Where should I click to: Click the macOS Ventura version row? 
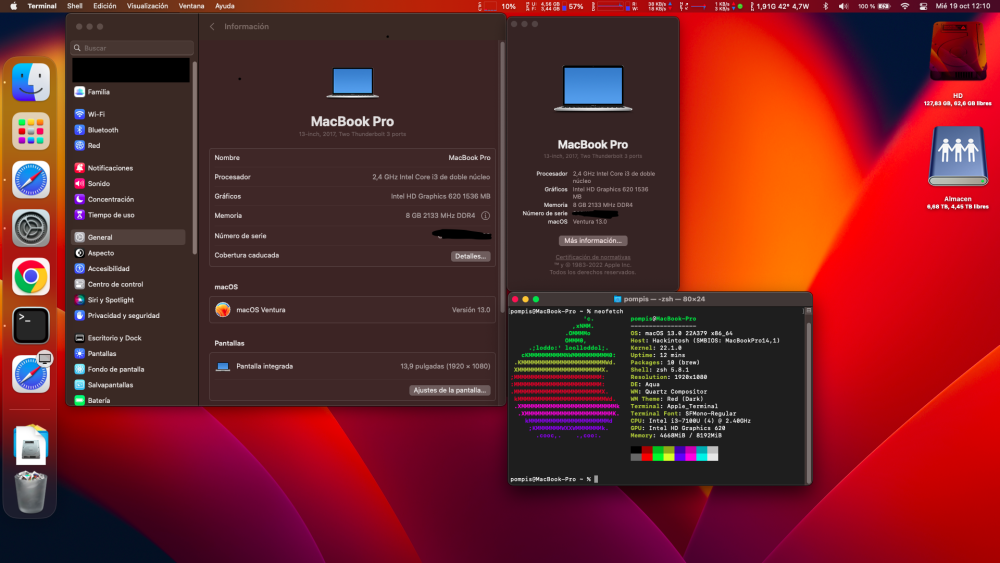pos(352,310)
